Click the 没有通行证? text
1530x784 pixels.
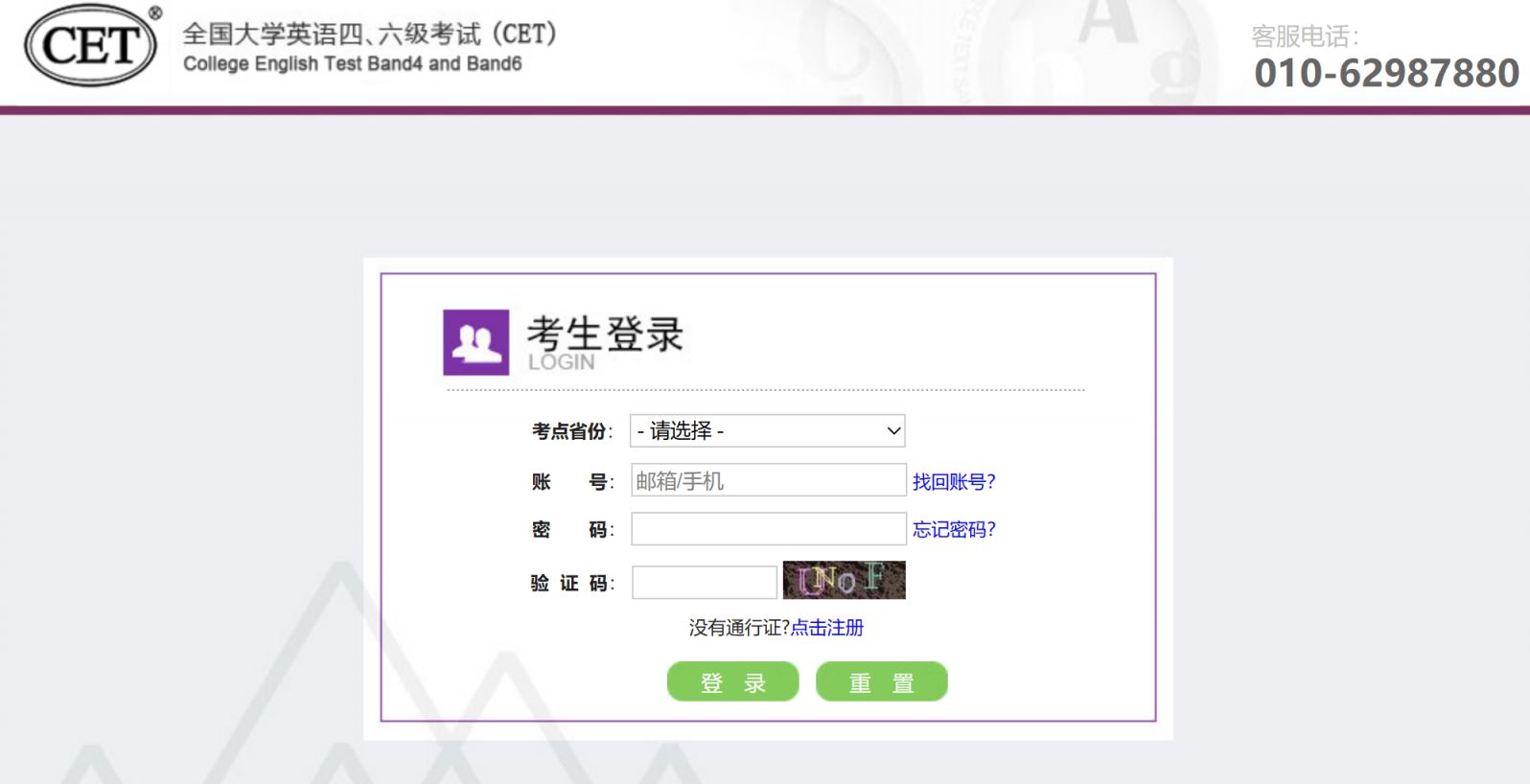[x=739, y=628]
